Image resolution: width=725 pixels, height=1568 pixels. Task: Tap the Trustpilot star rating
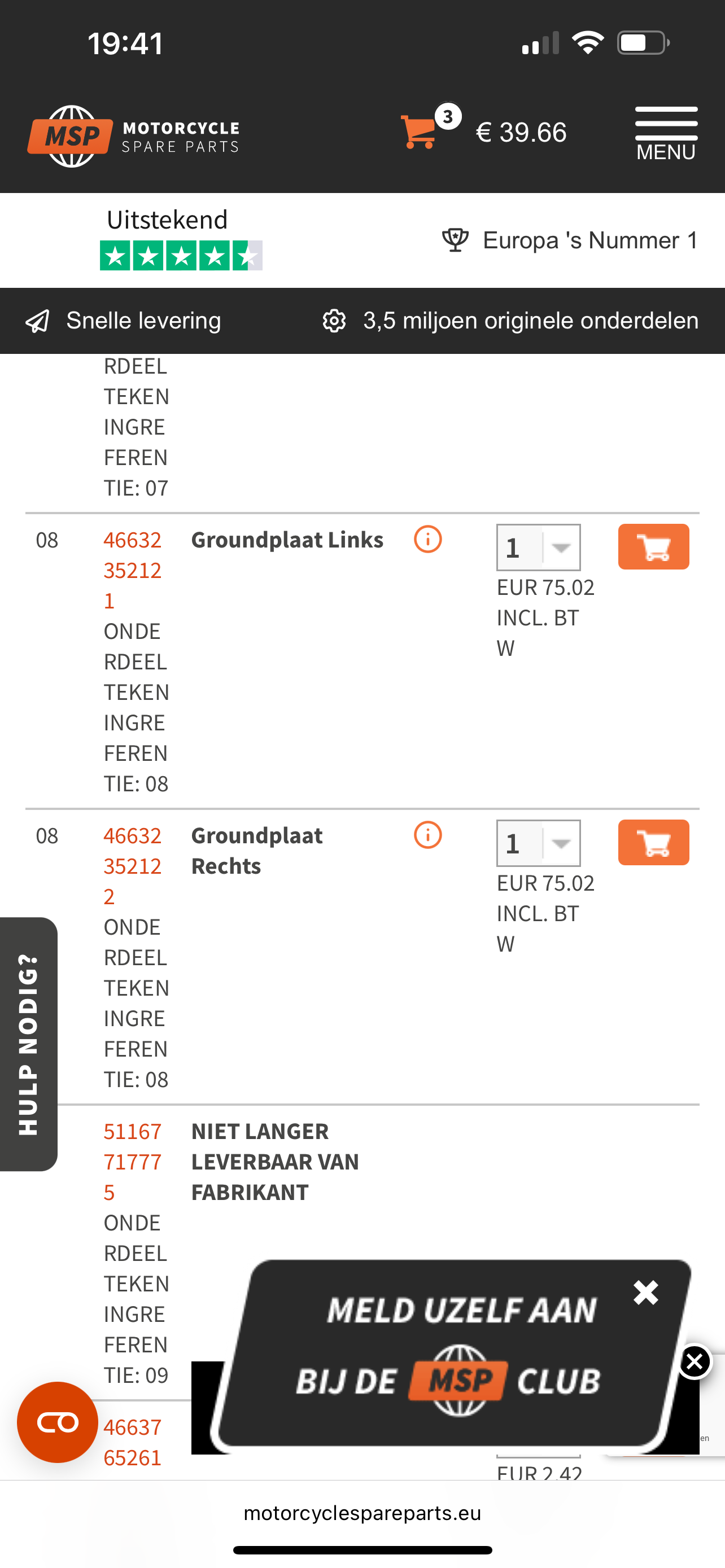181,255
